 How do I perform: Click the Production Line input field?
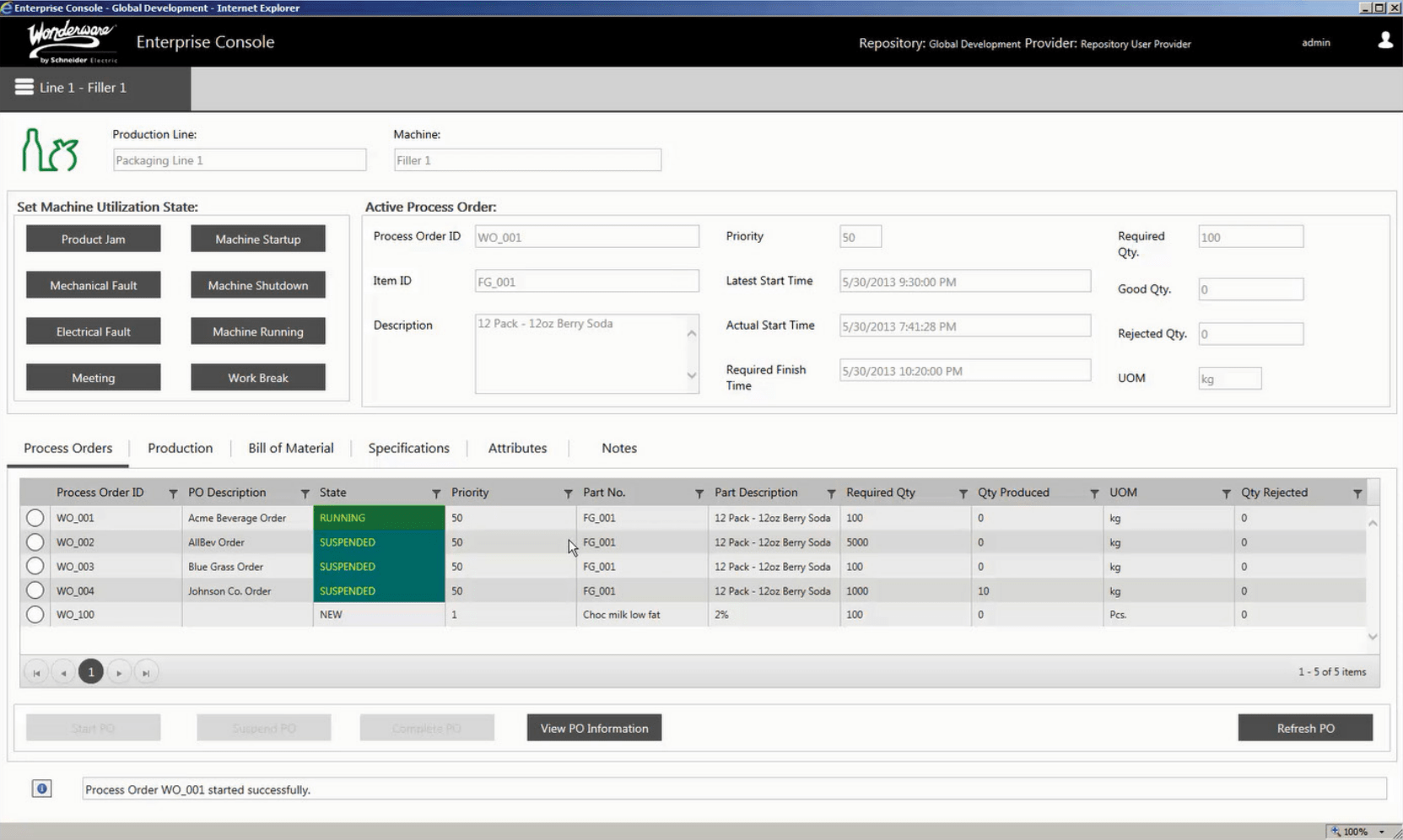[240, 160]
